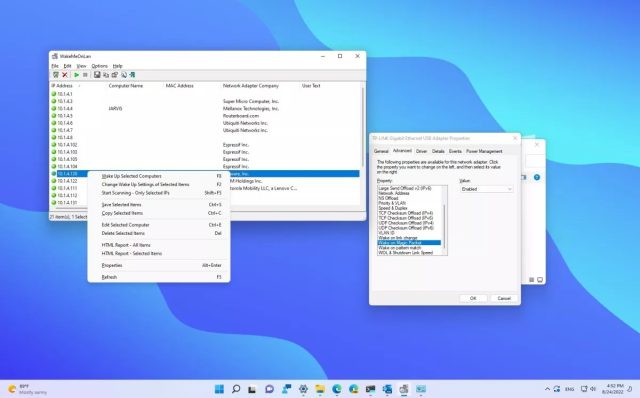640x398 pixels.
Task: Click the green Start Scanning play icon
Action: coord(76,75)
